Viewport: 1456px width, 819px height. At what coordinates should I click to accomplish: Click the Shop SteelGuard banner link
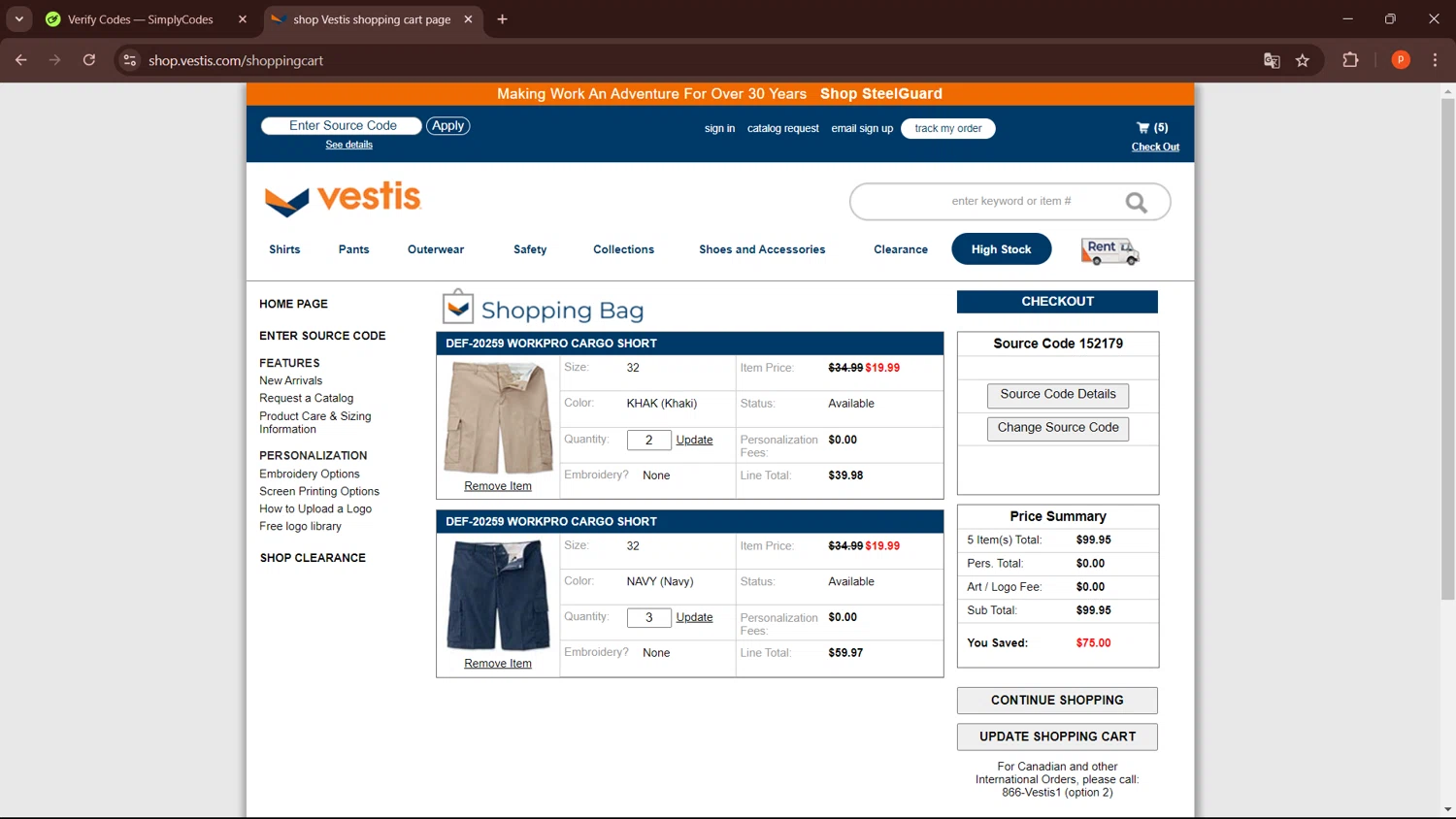coord(880,94)
